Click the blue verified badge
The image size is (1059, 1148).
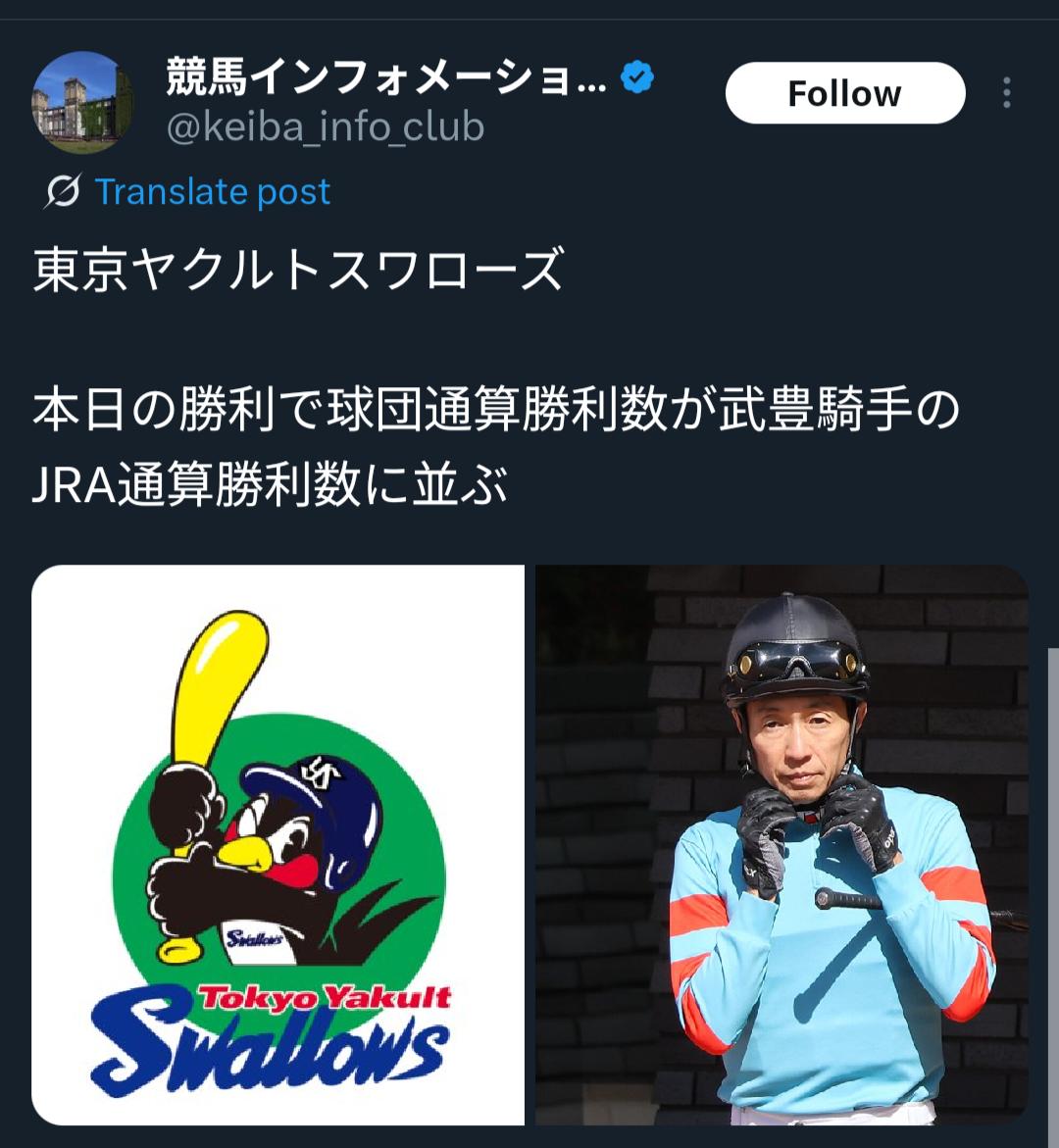click(637, 77)
